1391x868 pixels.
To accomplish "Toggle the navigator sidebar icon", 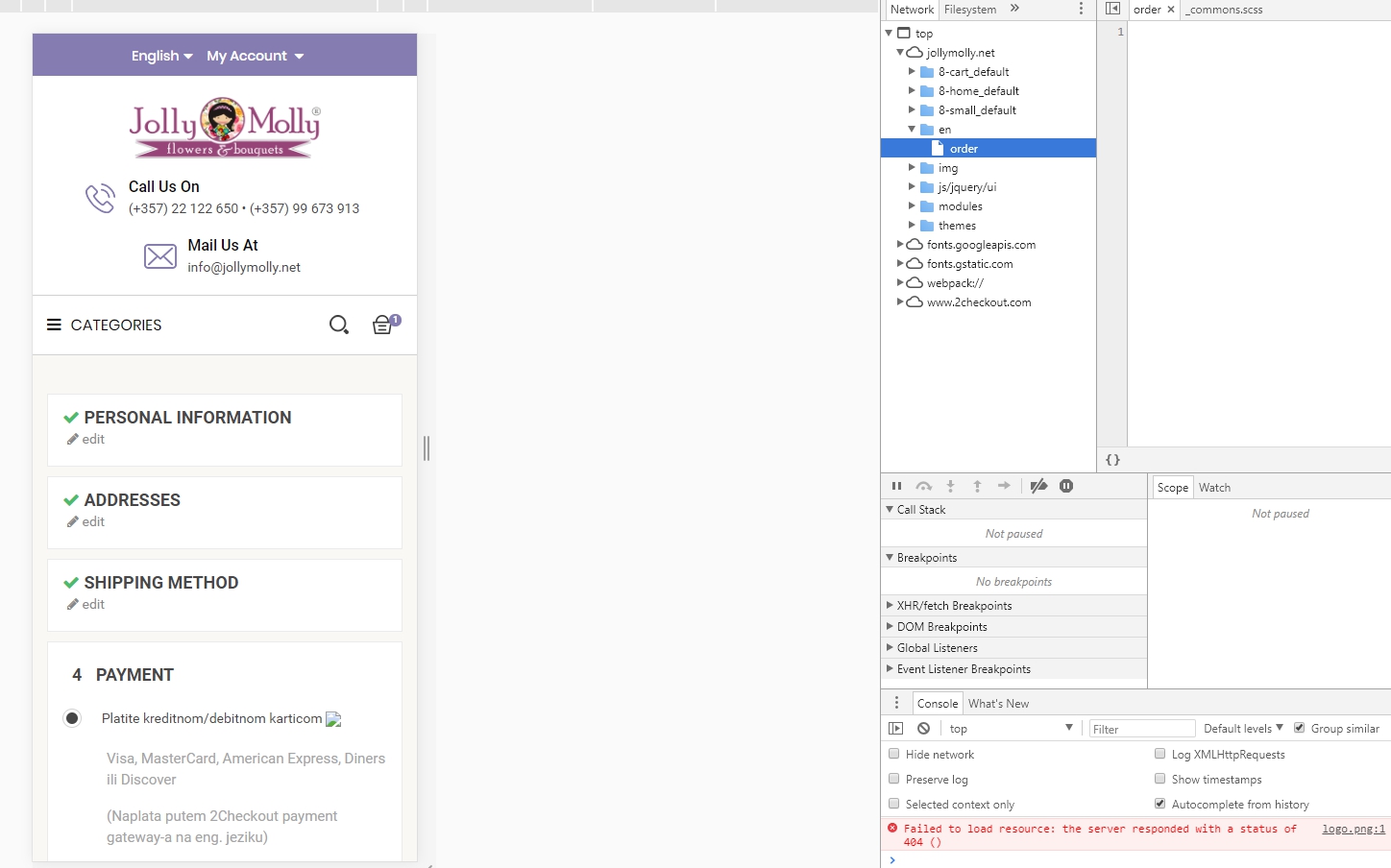I will tap(1112, 9).
